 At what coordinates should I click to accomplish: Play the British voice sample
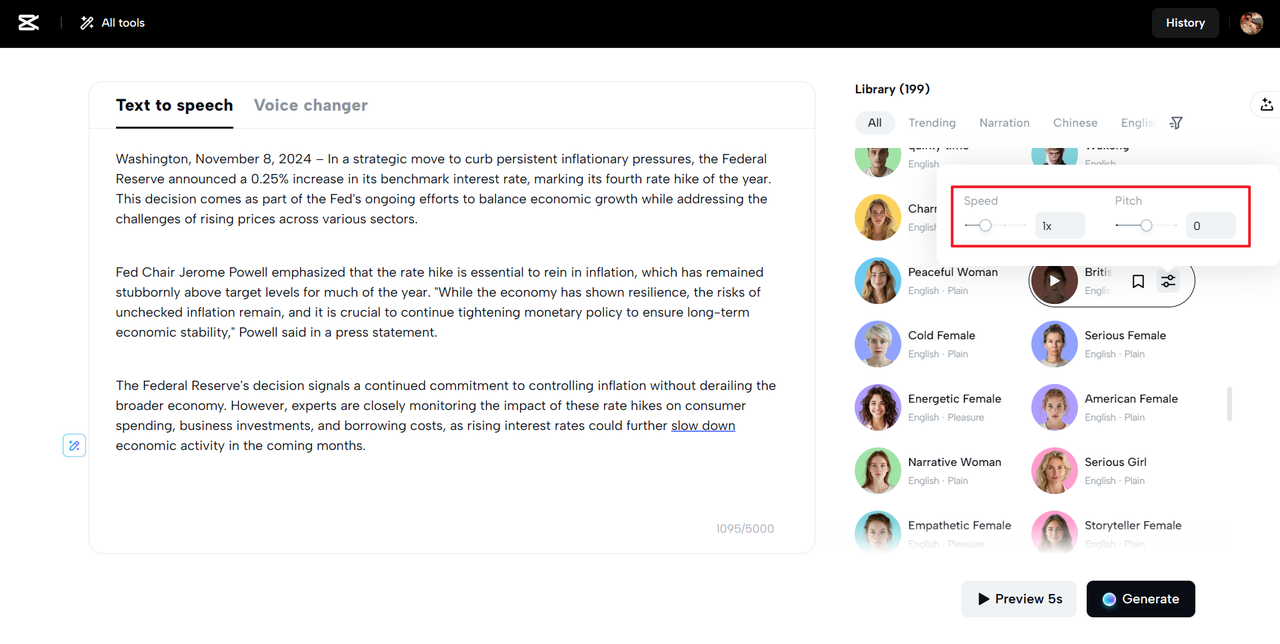pyautogui.click(x=1054, y=282)
